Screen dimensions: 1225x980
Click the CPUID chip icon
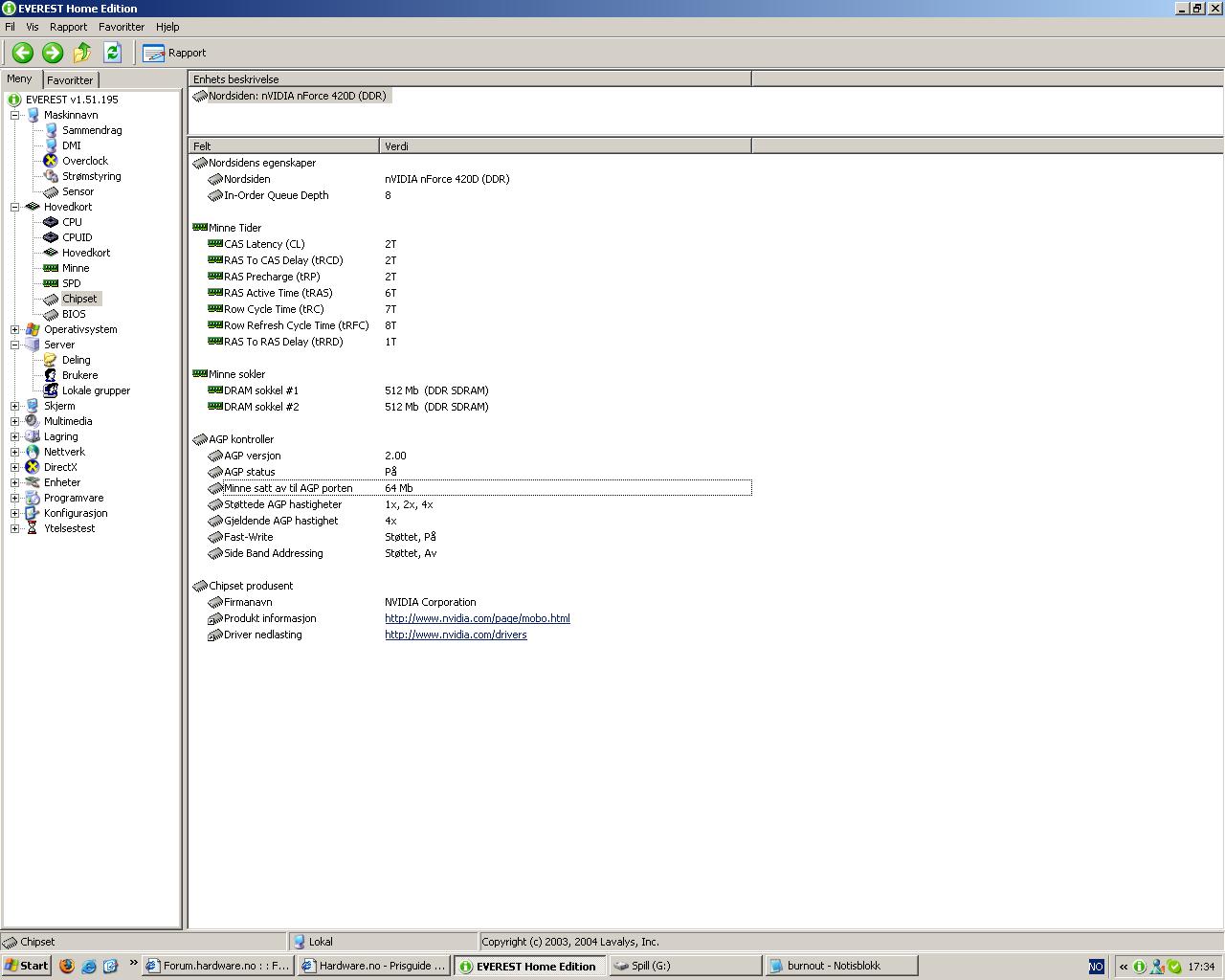pyautogui.click(x=51, y=237)
